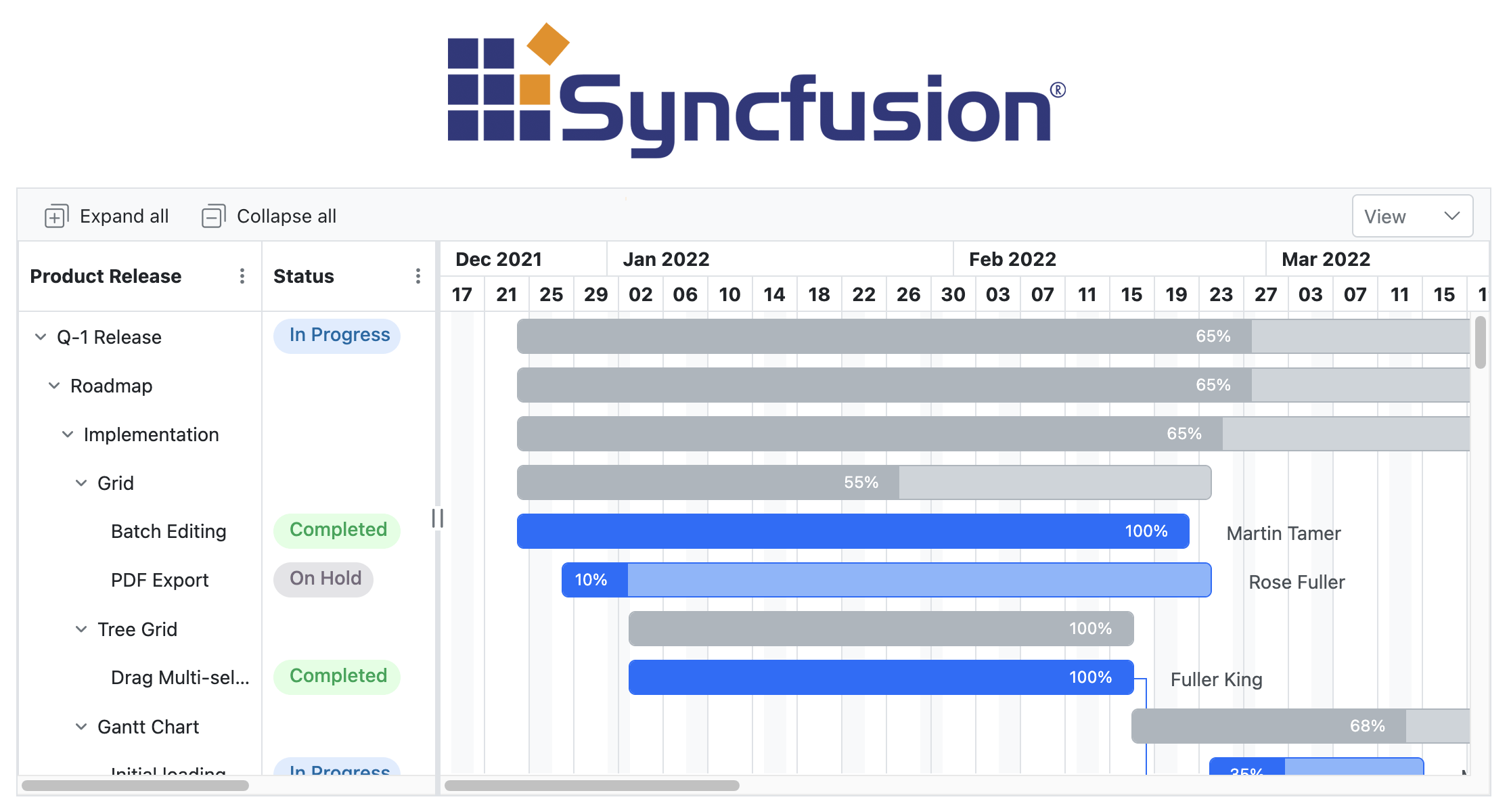Select the PDF Export row

pyautogui.click(x=160, y=580)
